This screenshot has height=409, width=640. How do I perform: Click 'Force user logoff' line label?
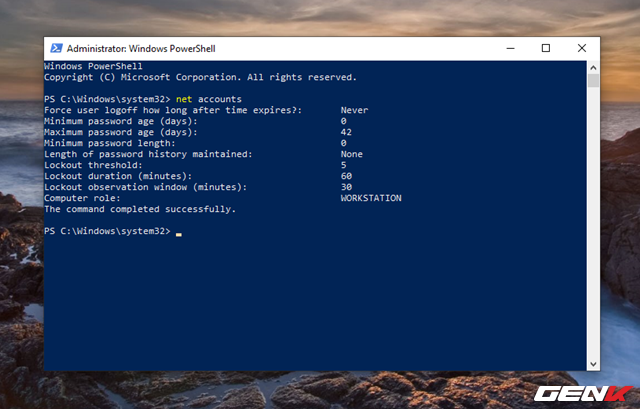173,110
